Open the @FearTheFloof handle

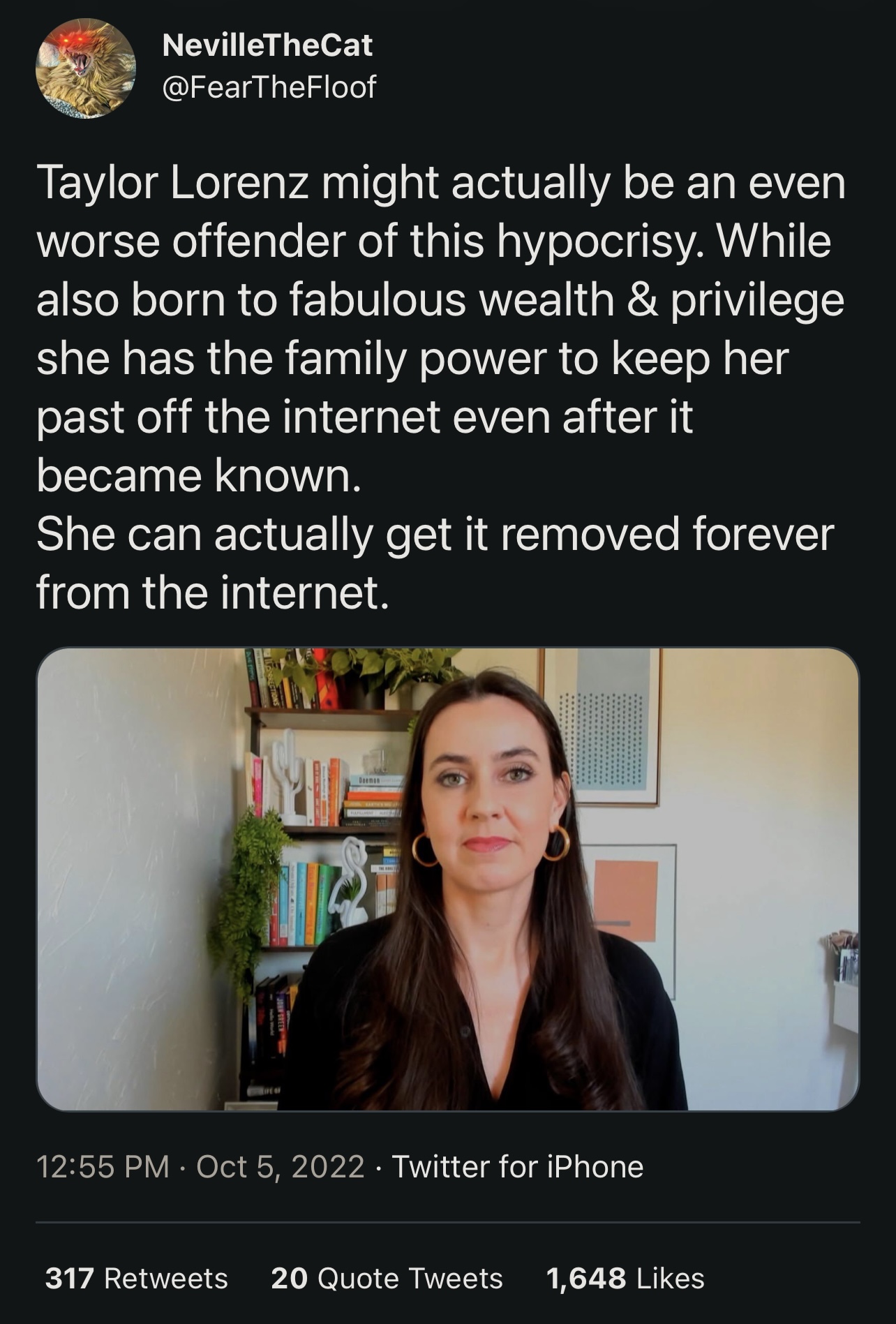click(x=269, y=87)
